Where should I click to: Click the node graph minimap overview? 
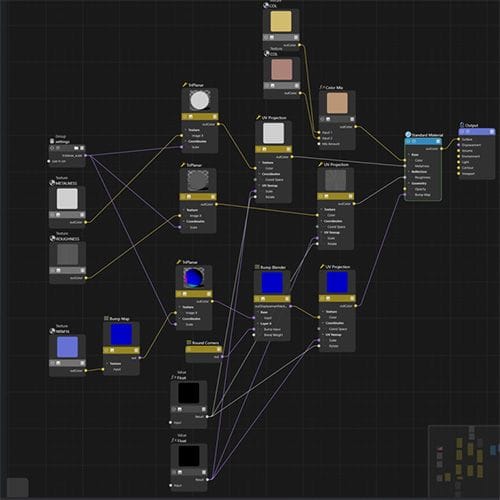464,462
